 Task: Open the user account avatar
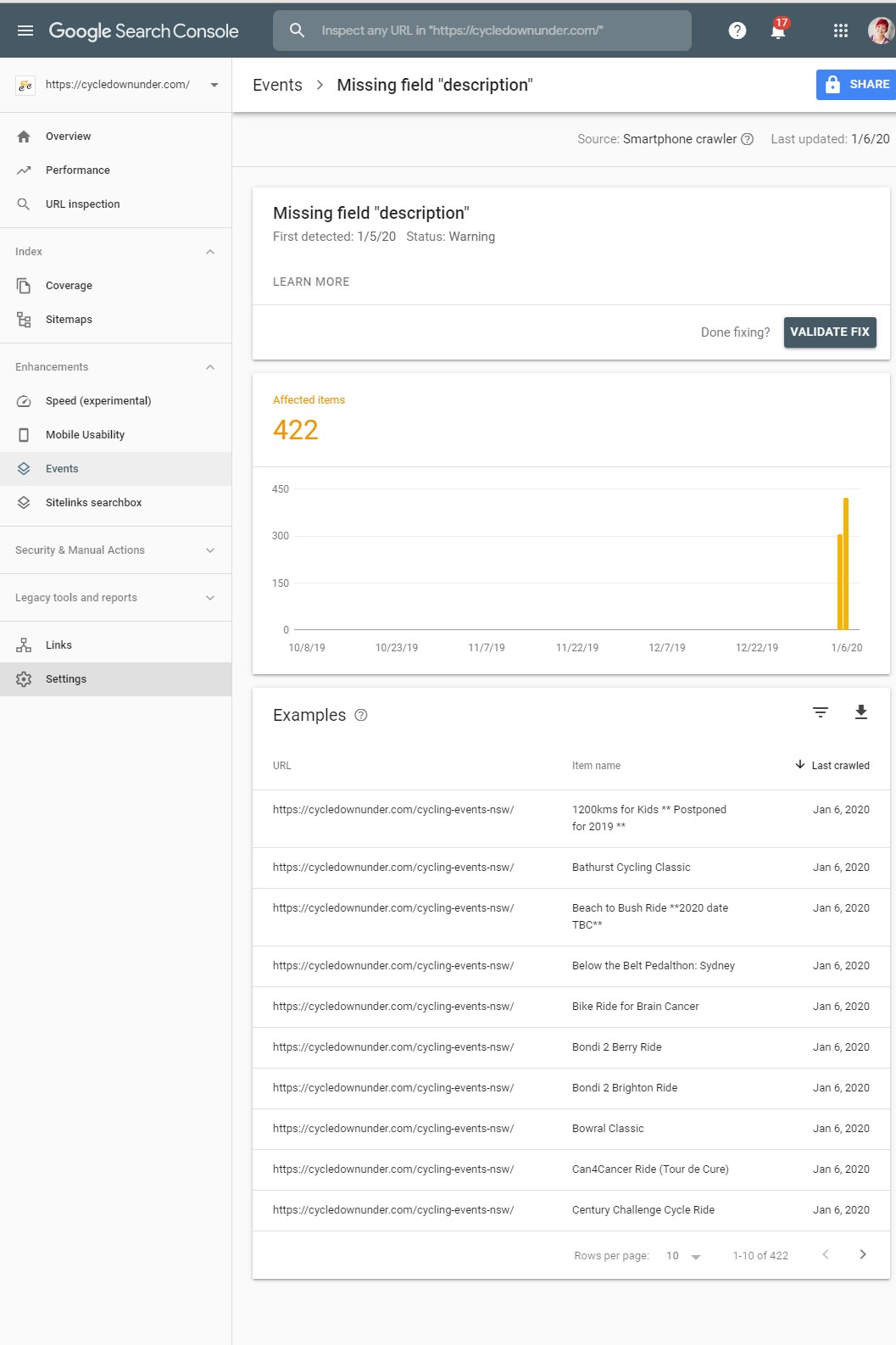tap(881, 31)
